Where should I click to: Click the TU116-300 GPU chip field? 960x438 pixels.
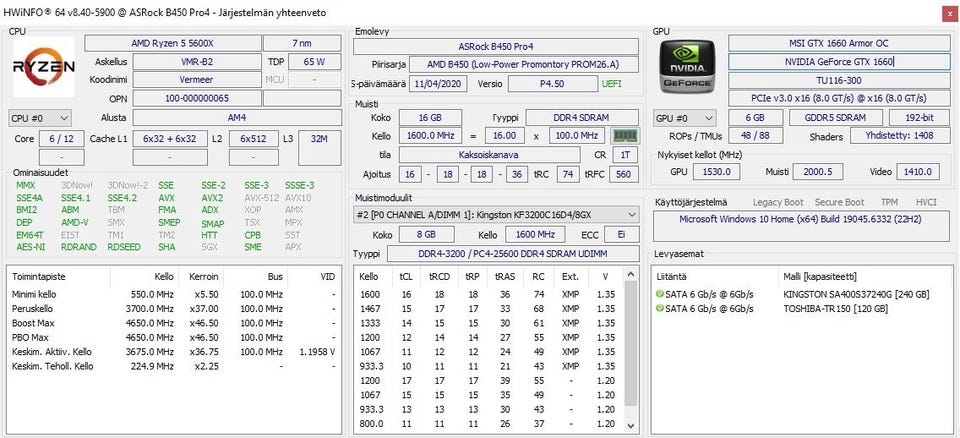839,80
